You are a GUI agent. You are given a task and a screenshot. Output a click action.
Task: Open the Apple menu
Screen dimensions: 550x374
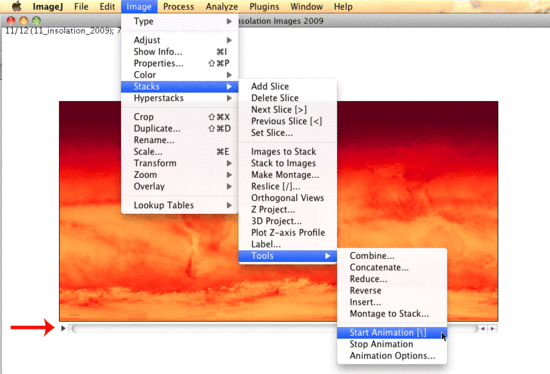pyautogui.click(x=17, y=6)
